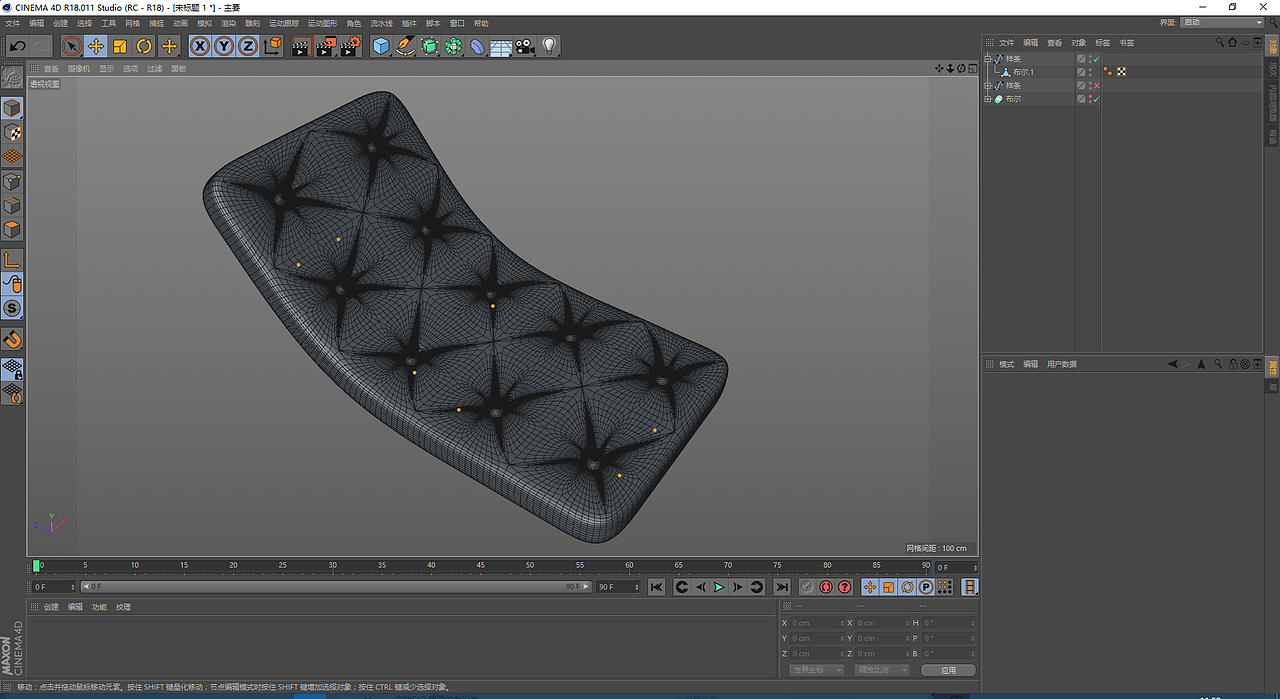Toggle the Y axis lock

point(224,46)
